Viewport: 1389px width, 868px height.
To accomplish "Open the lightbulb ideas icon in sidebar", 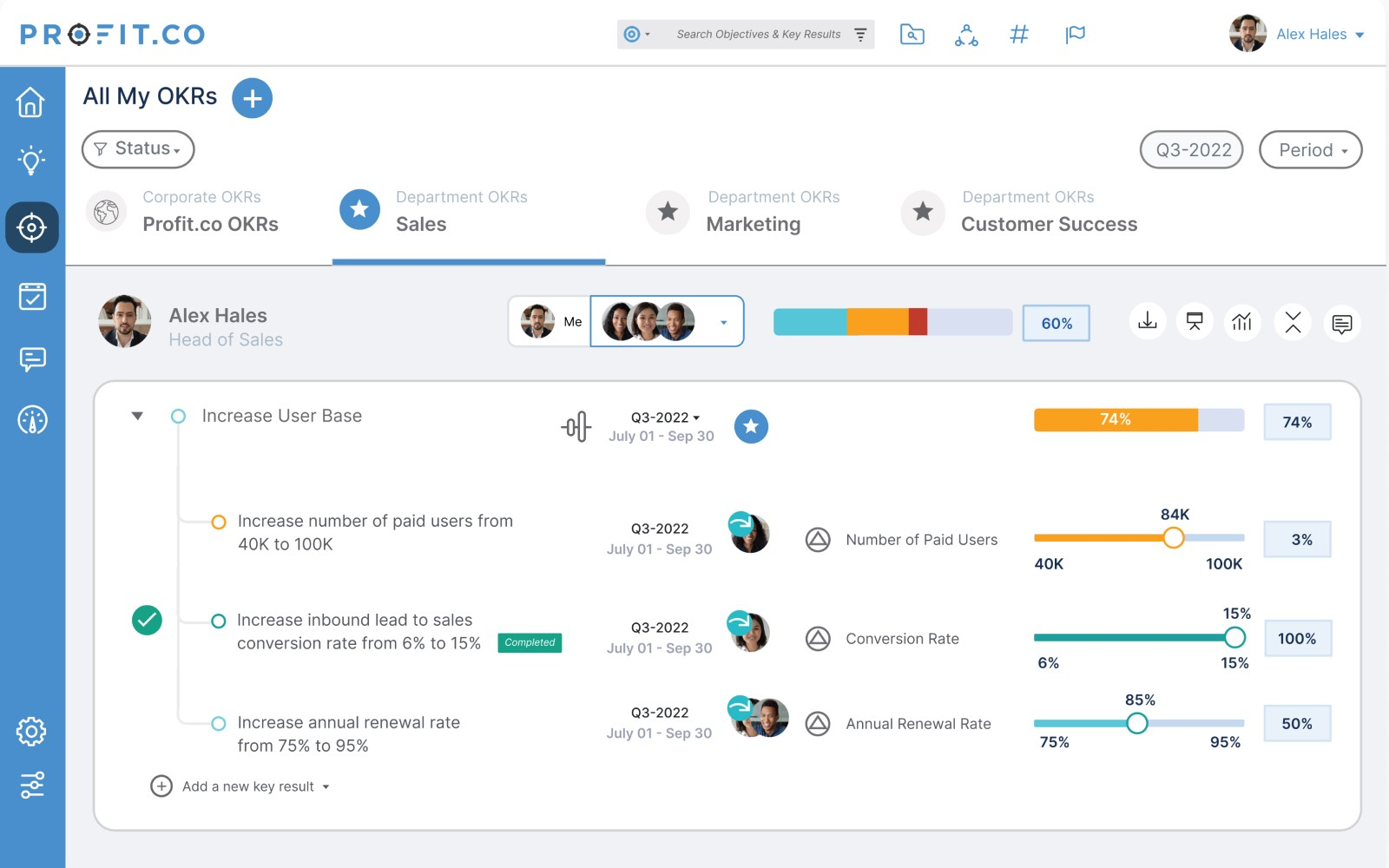I will [31, 161].
